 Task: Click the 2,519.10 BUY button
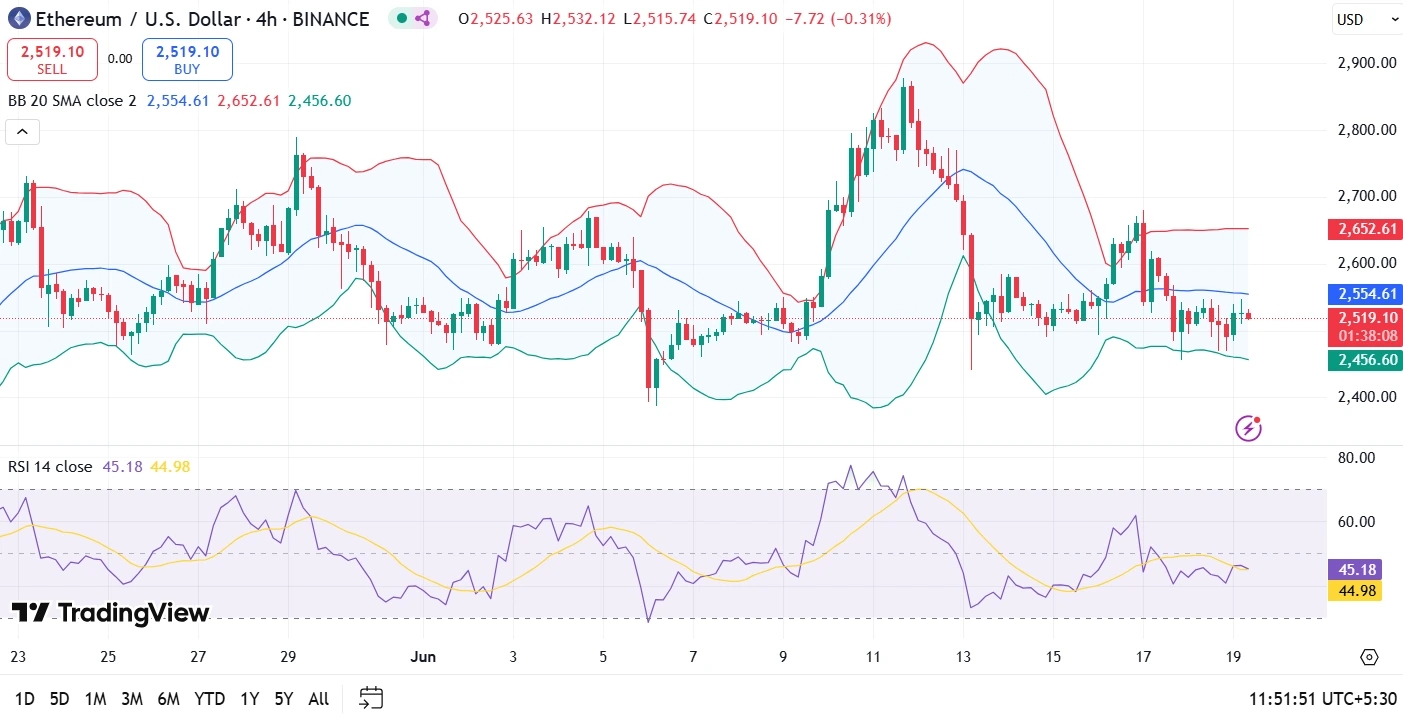187,59
